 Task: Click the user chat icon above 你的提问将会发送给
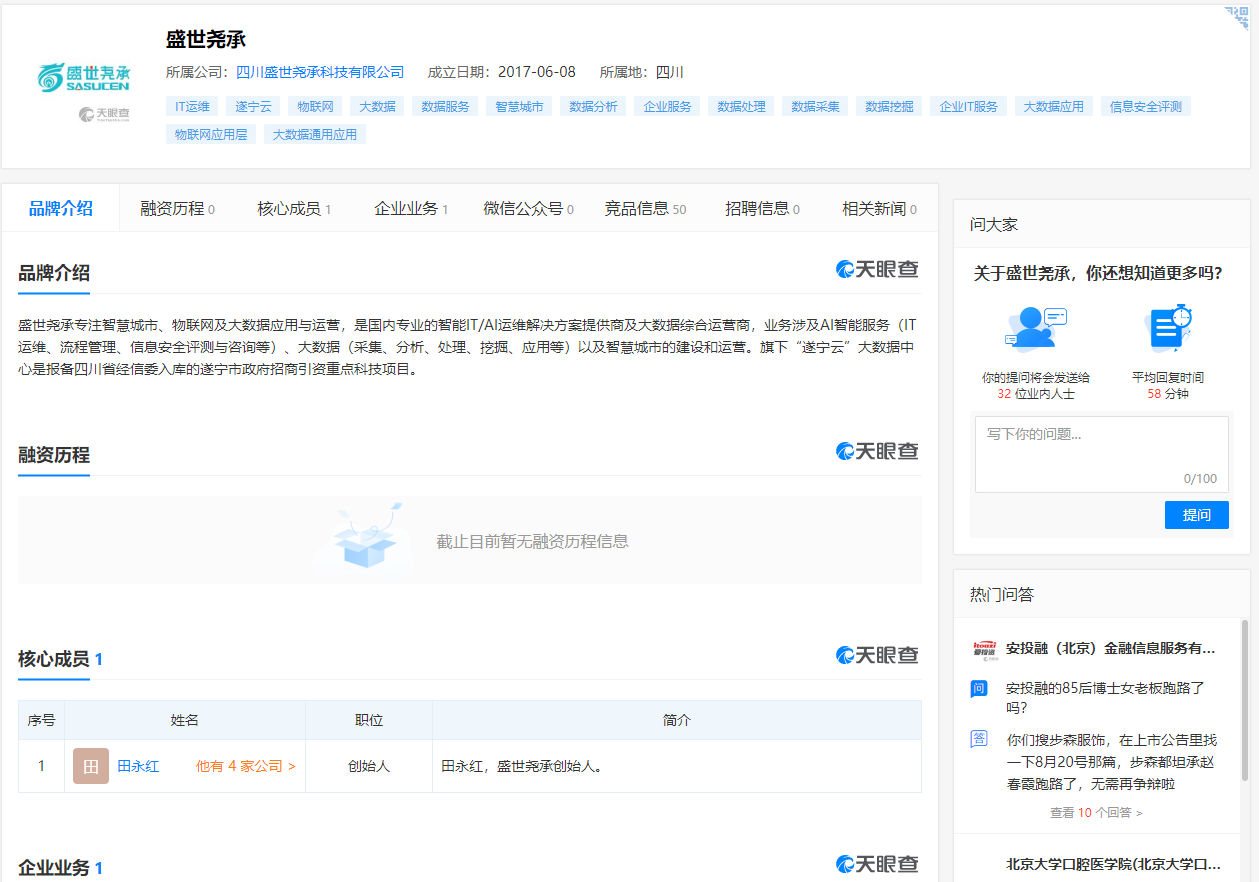pos(1036,329)
